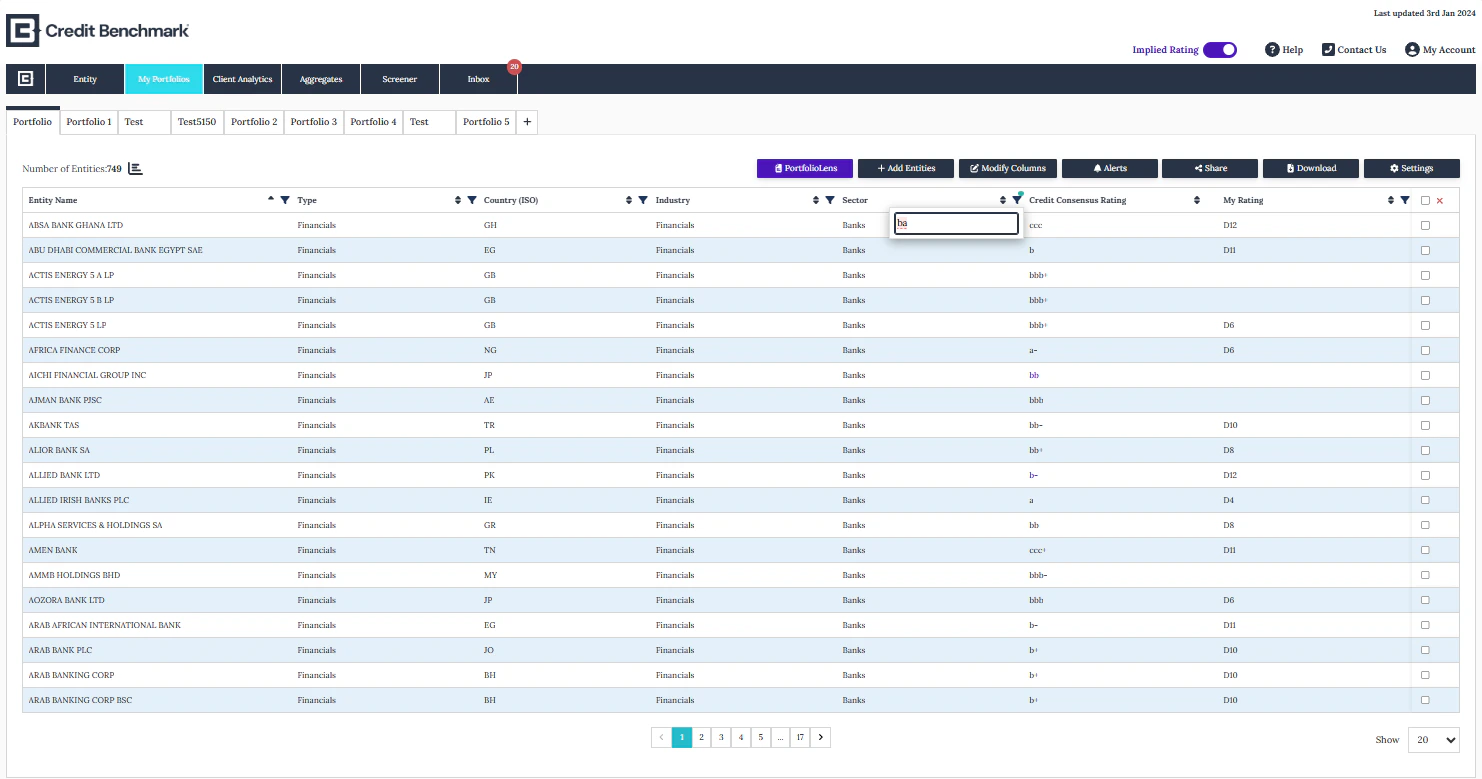Click the Inbox notification badge
Screen dimensions: 1482x779
(514, 67)
